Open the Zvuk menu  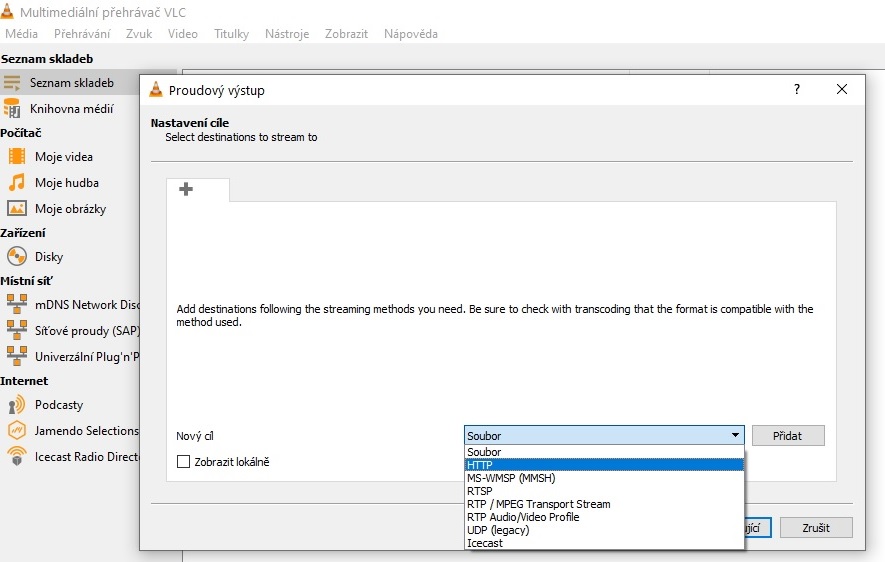pos(139,34)
